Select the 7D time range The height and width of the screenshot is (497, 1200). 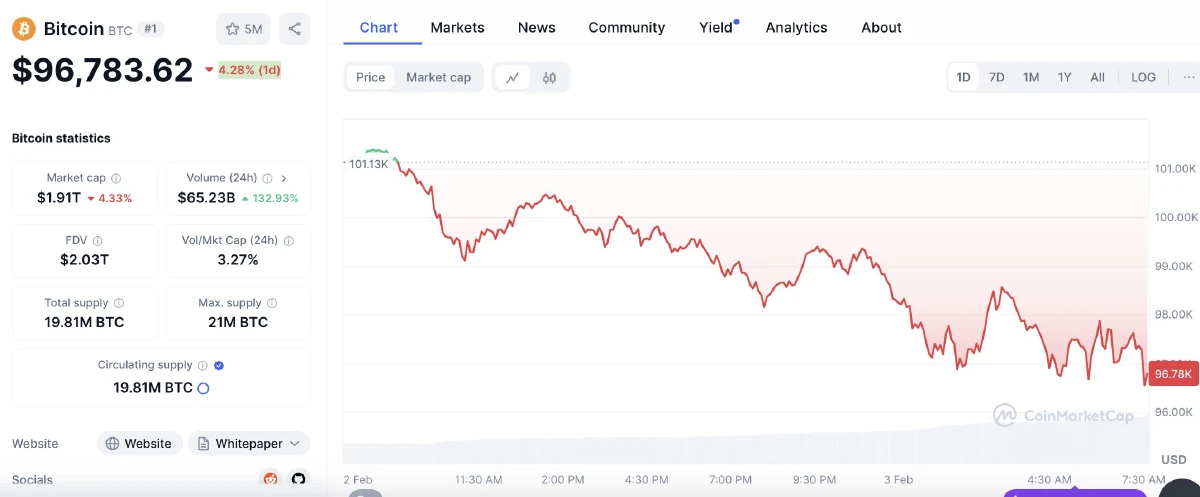tap(996, 77)
